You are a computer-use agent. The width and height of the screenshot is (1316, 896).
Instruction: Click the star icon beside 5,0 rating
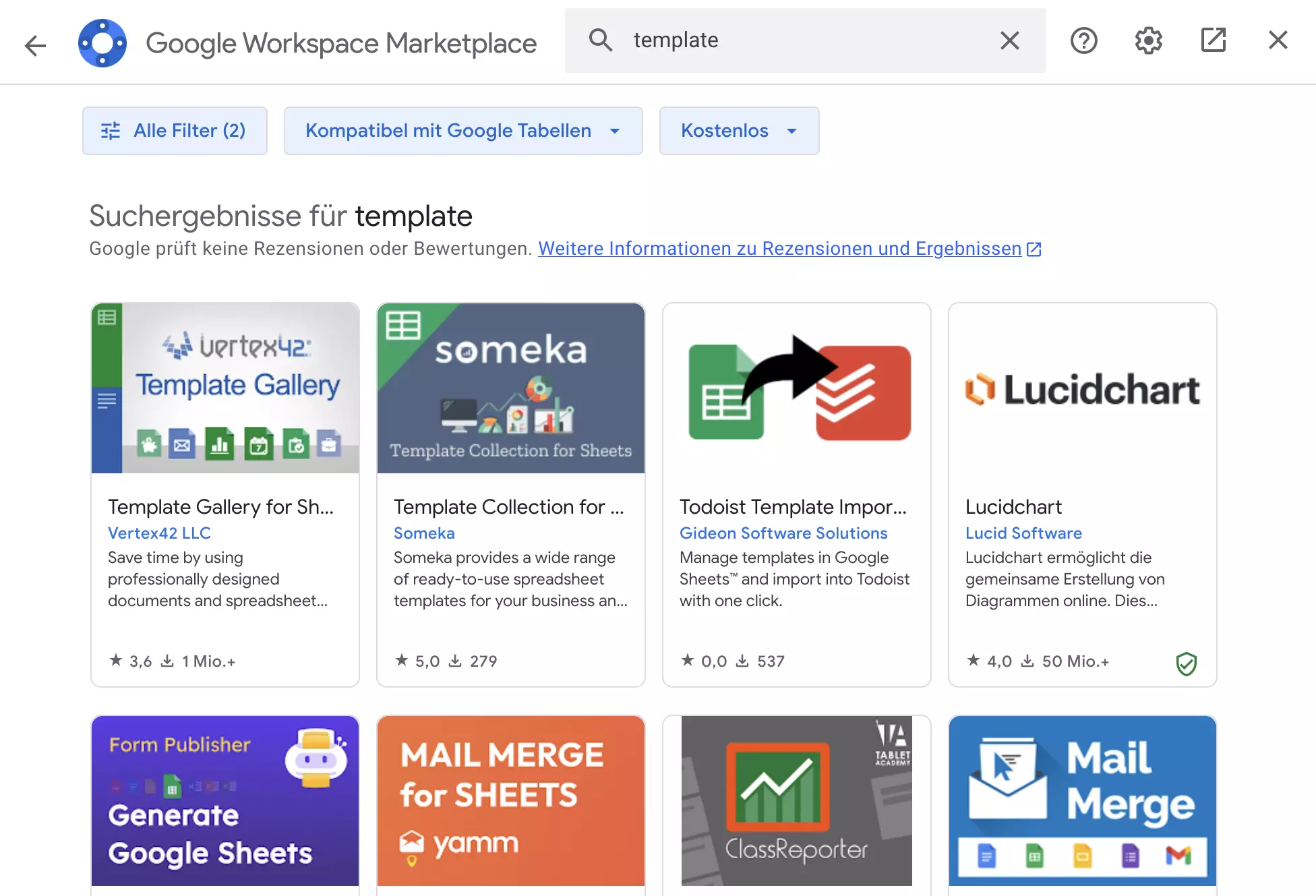pyautogui.click(x=402, y=660)
